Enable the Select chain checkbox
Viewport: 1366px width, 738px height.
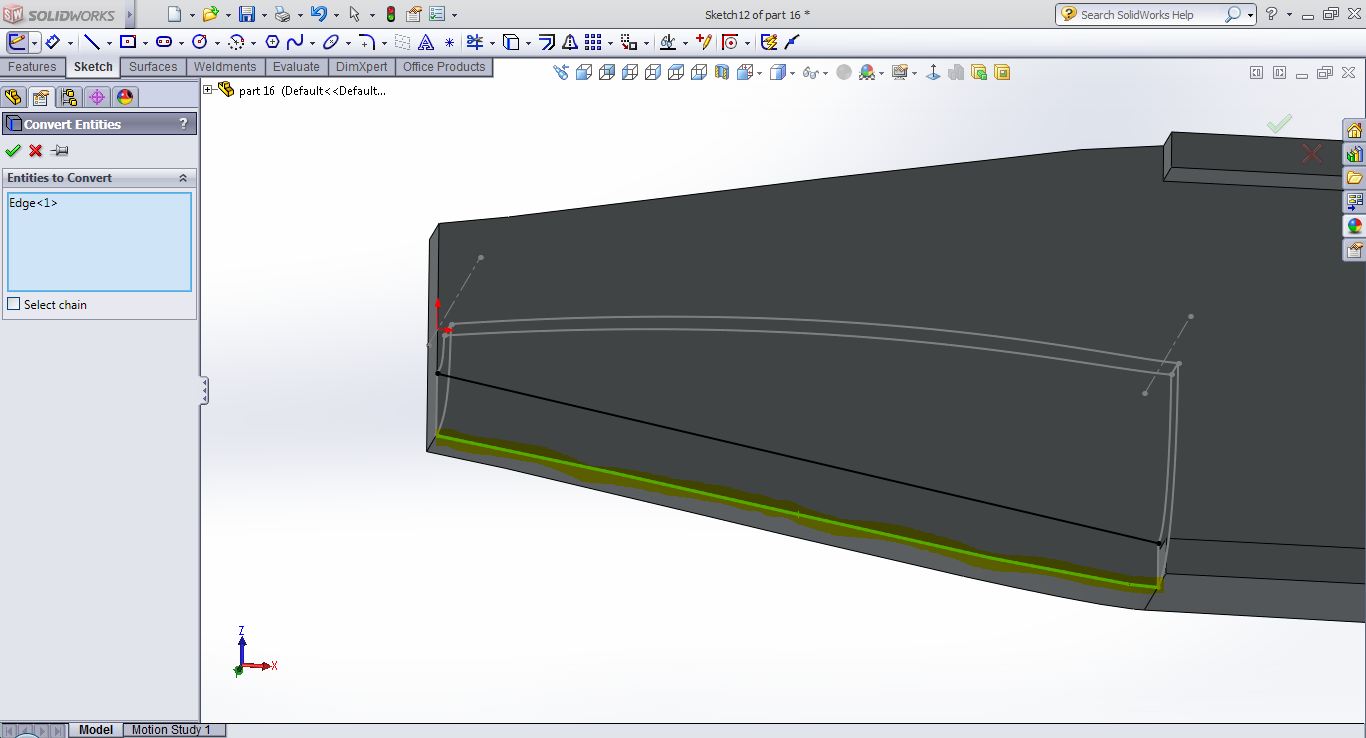[14, 304]
